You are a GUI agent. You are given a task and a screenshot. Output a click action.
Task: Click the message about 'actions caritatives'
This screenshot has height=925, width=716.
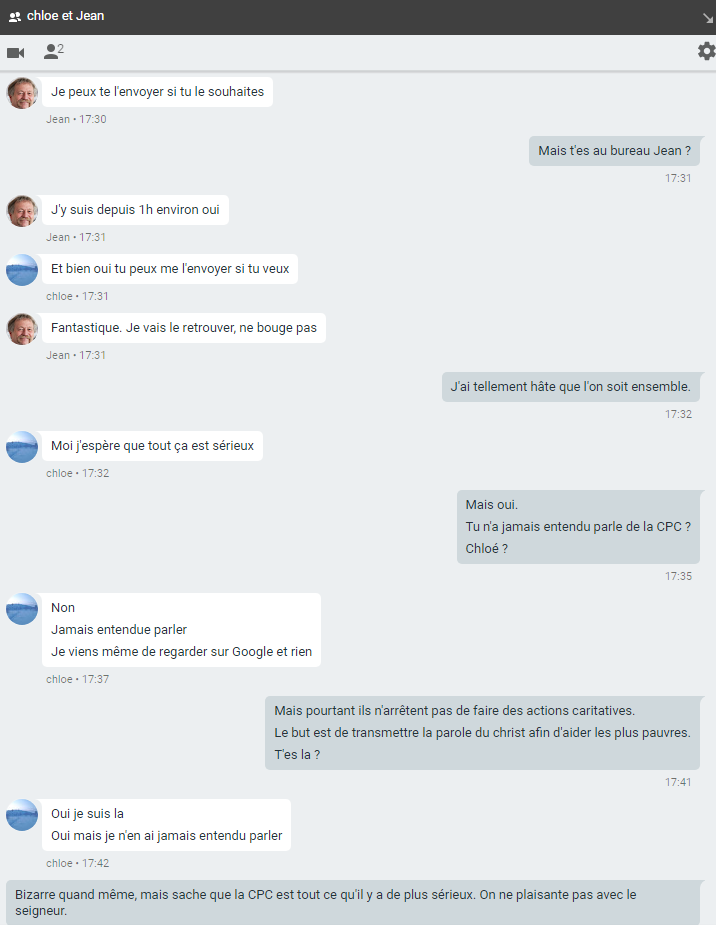click(455, 711)
